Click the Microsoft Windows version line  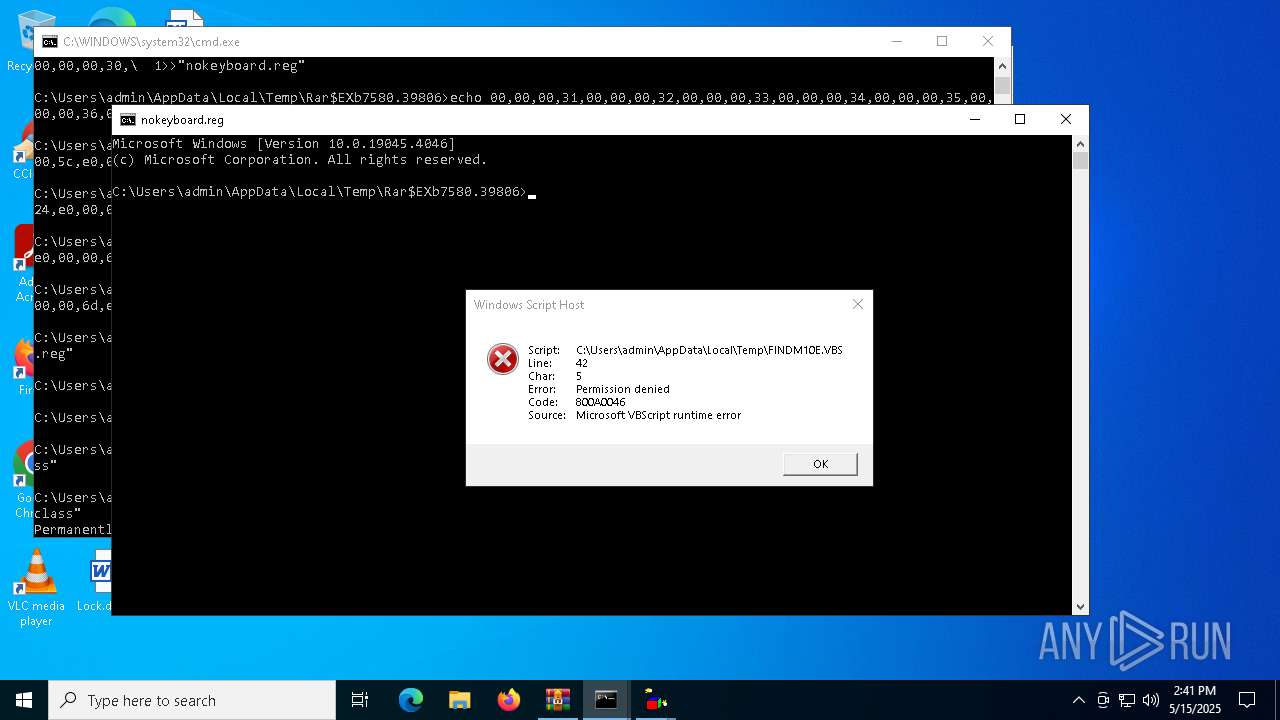[284, 144]
